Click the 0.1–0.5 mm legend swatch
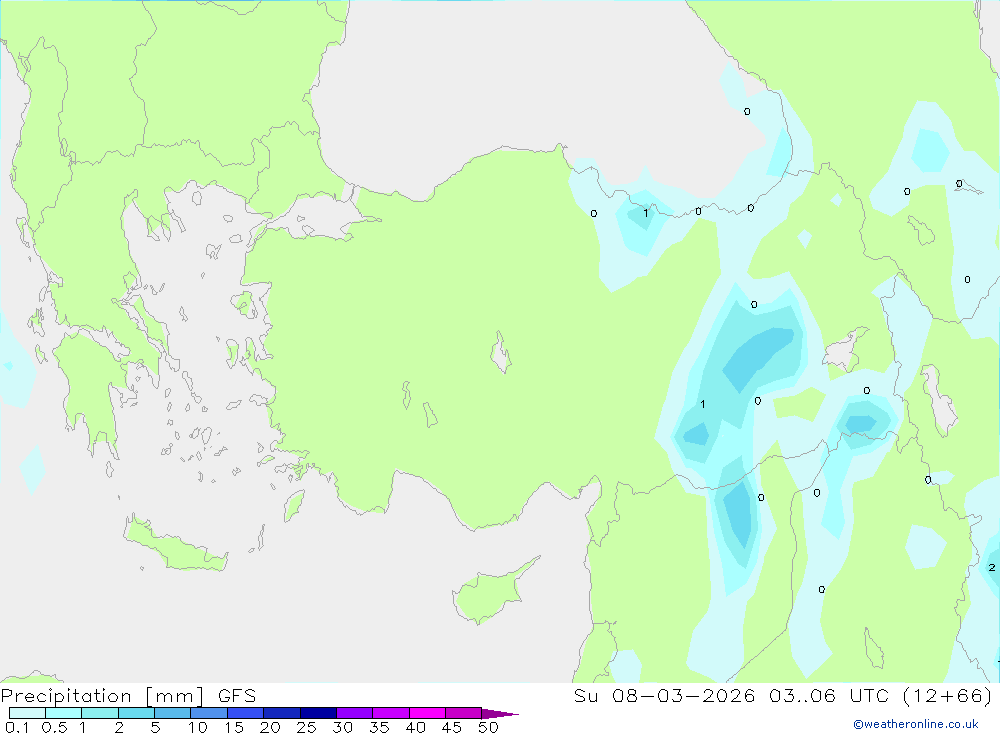Screen dimensions: 1000x733 coord(27,713)
